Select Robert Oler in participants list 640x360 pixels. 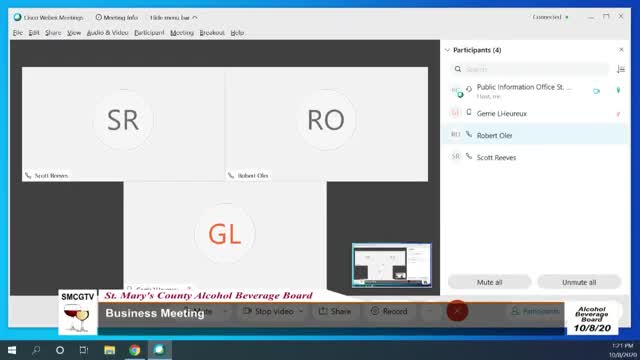[x=536, y=135]
